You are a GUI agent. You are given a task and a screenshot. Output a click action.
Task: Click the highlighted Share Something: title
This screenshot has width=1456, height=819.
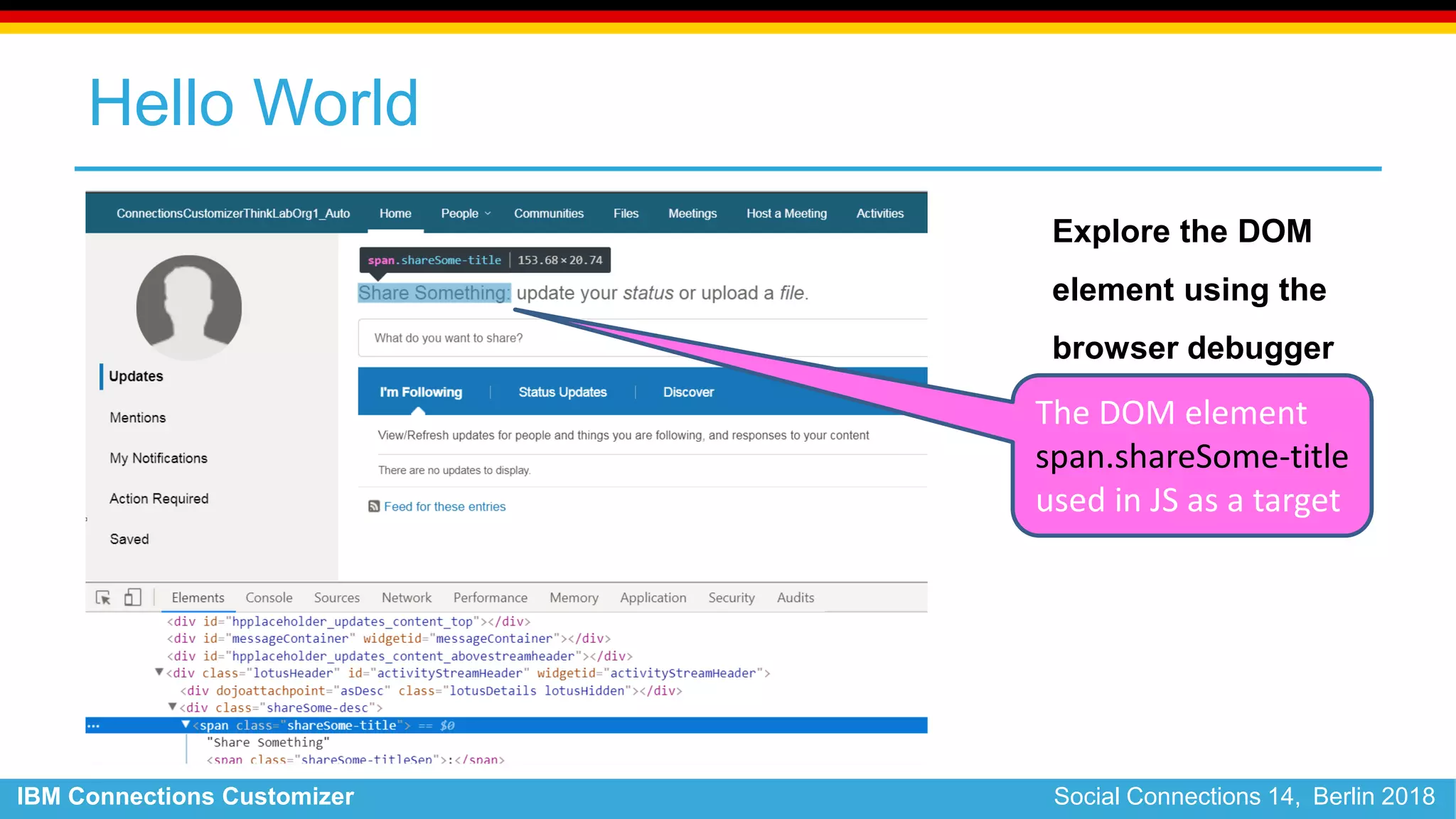434,293
